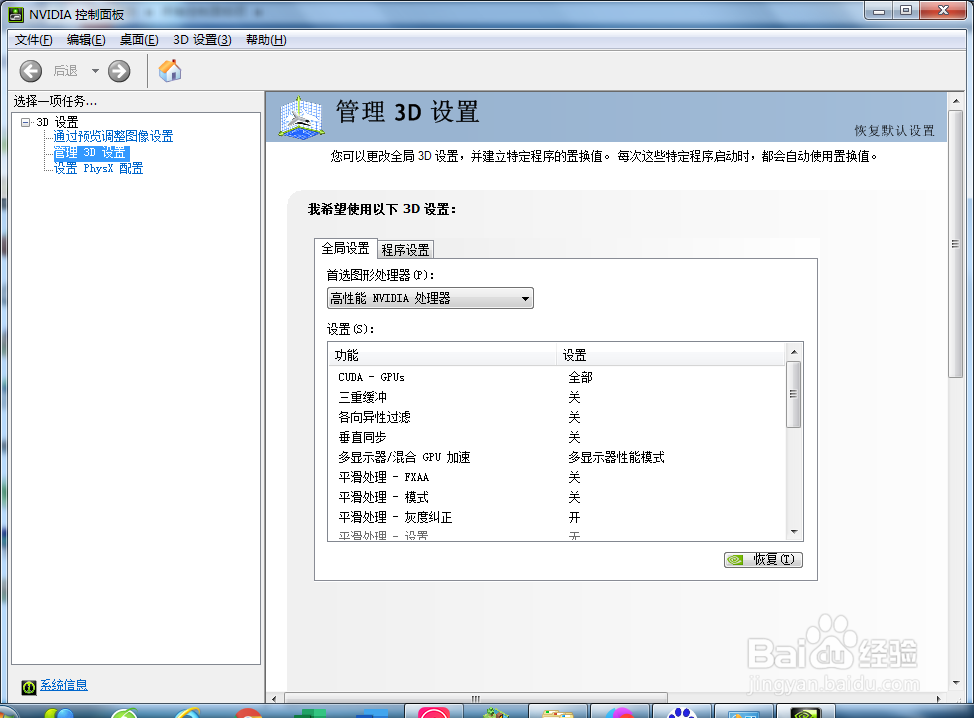The height and width of the screenshot is (718, 974).
Task: Click the settings list vertical scrollbar thumb
Action: [x=793, y=394]
